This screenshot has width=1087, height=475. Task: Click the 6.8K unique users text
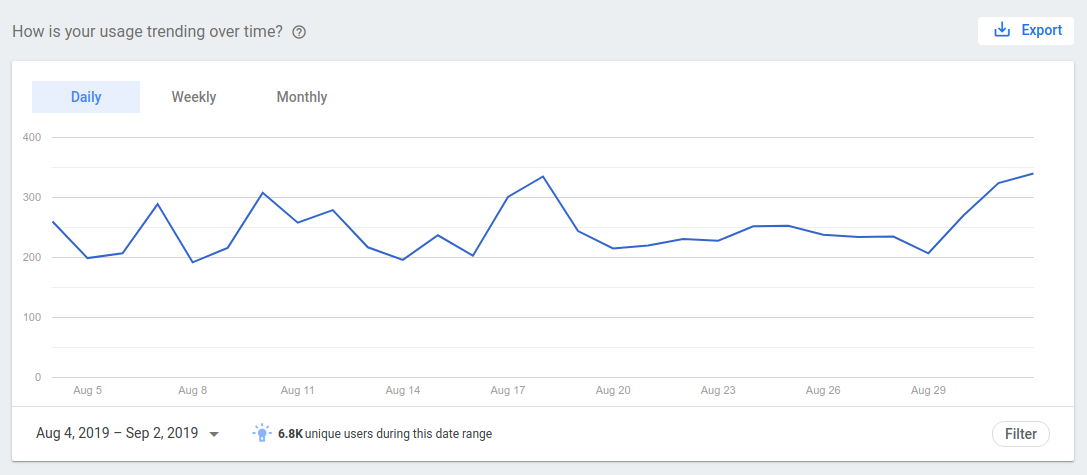coord(385,434)
